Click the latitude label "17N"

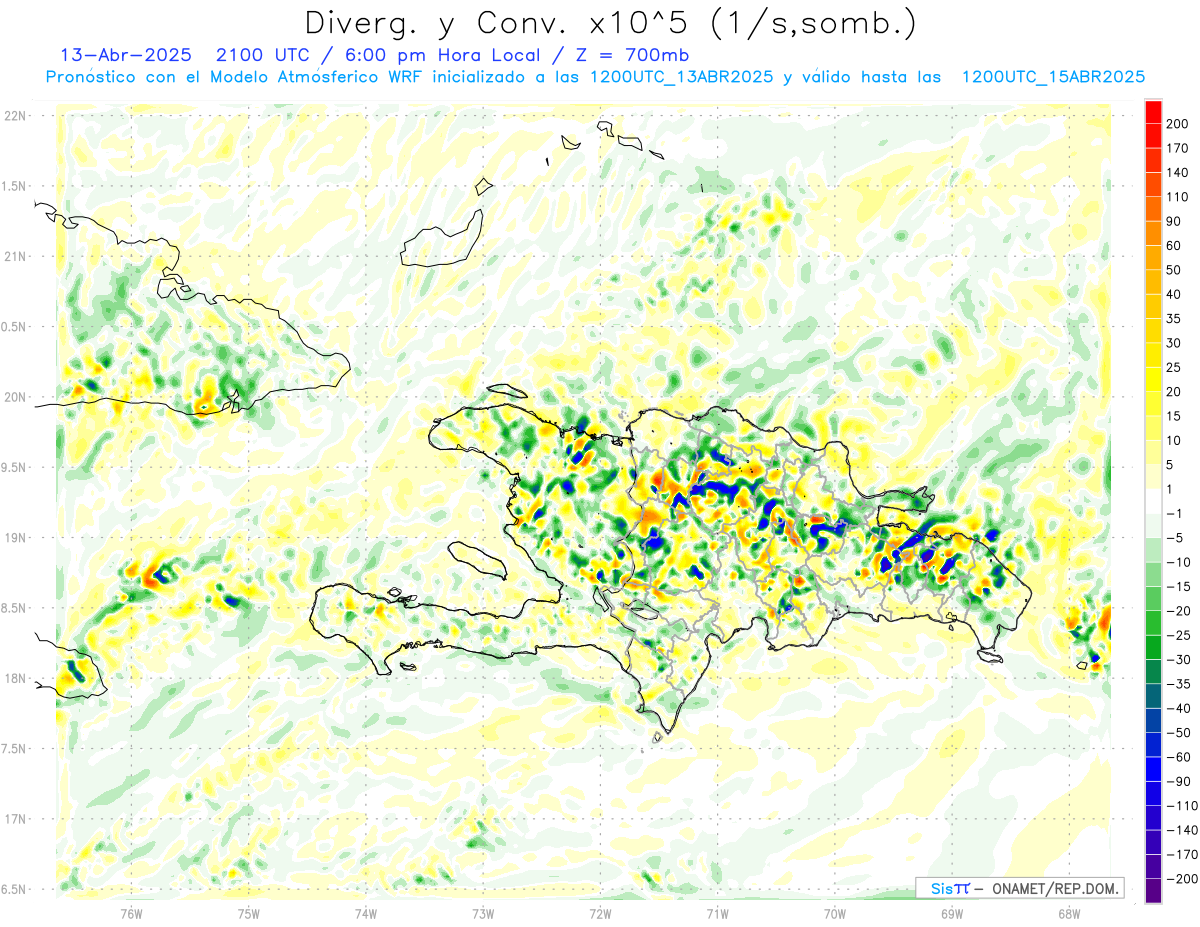coord(14,819)
